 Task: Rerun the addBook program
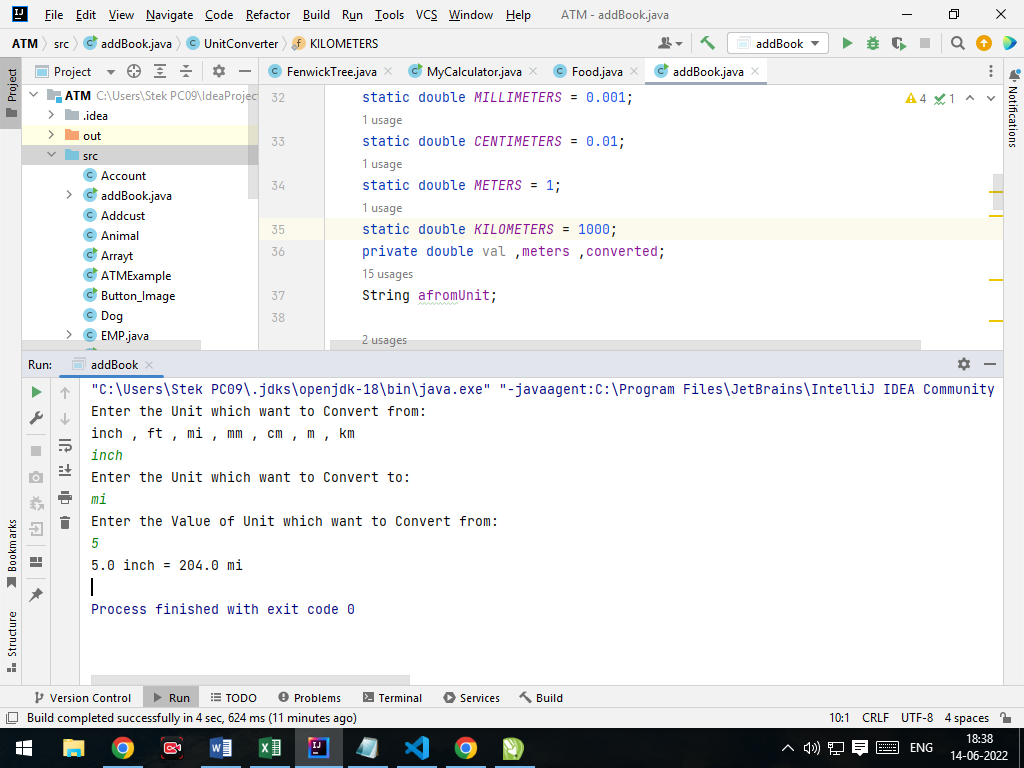36,393
